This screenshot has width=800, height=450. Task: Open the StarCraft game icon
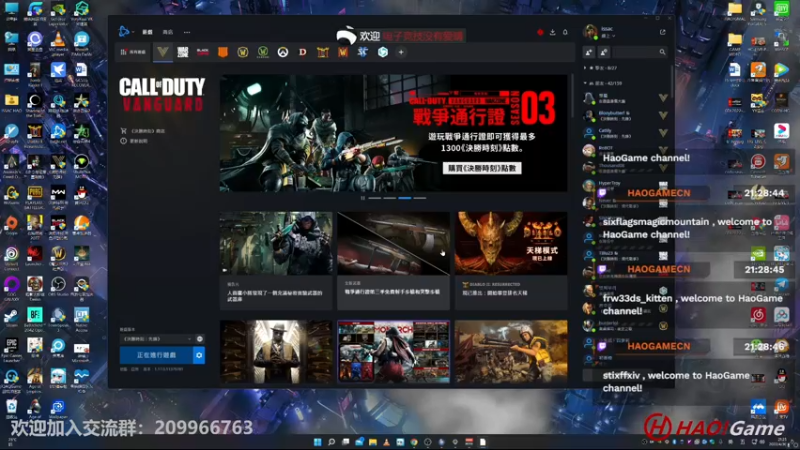[x=363, y=52]
